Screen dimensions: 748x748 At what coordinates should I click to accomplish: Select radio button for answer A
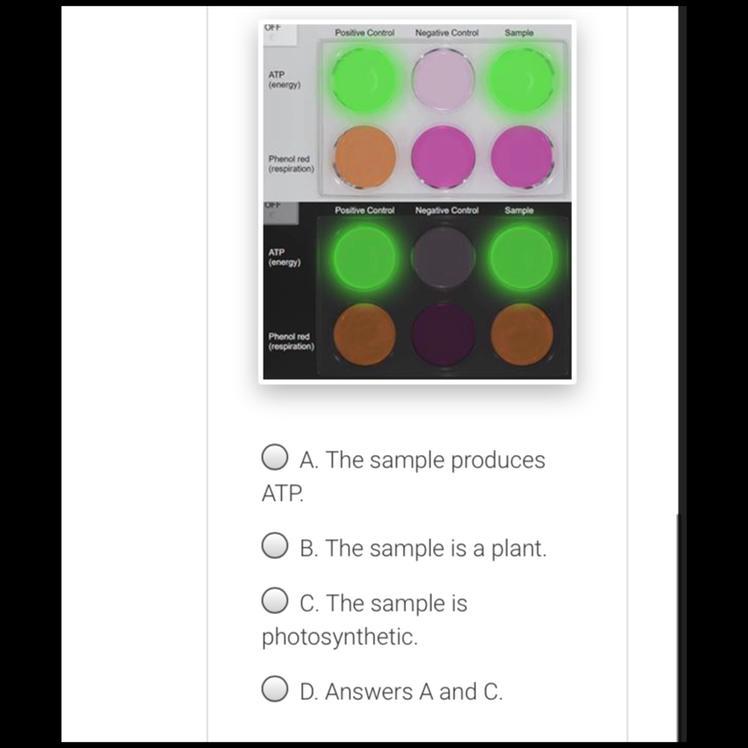click(x=275, y=457)
